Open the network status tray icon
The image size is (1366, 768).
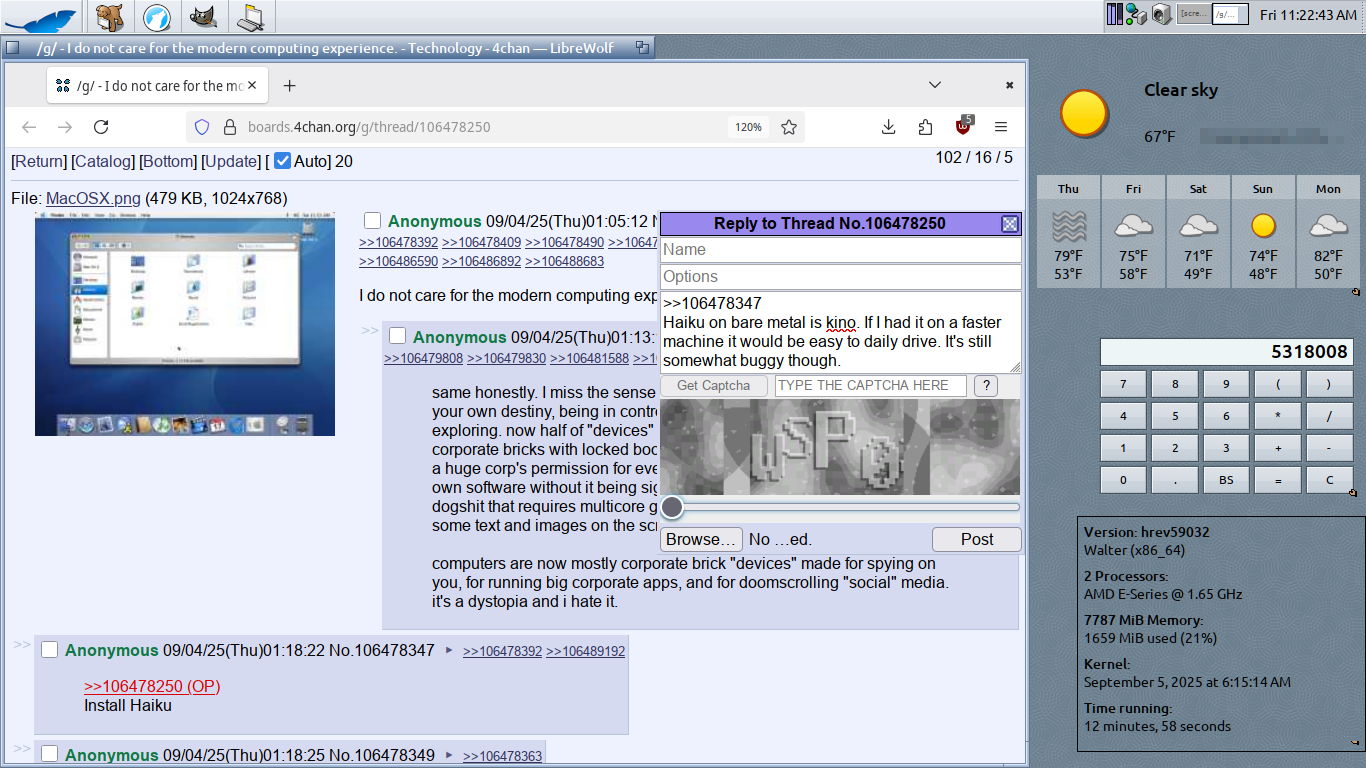pyautogui.click(x=1136, y=14)
